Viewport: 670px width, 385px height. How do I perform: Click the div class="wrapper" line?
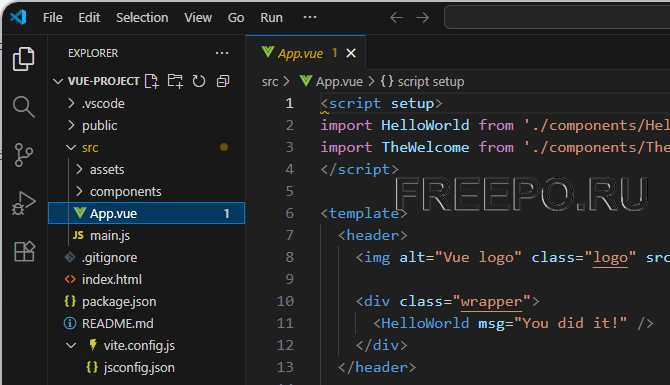[x=447, y=301]
